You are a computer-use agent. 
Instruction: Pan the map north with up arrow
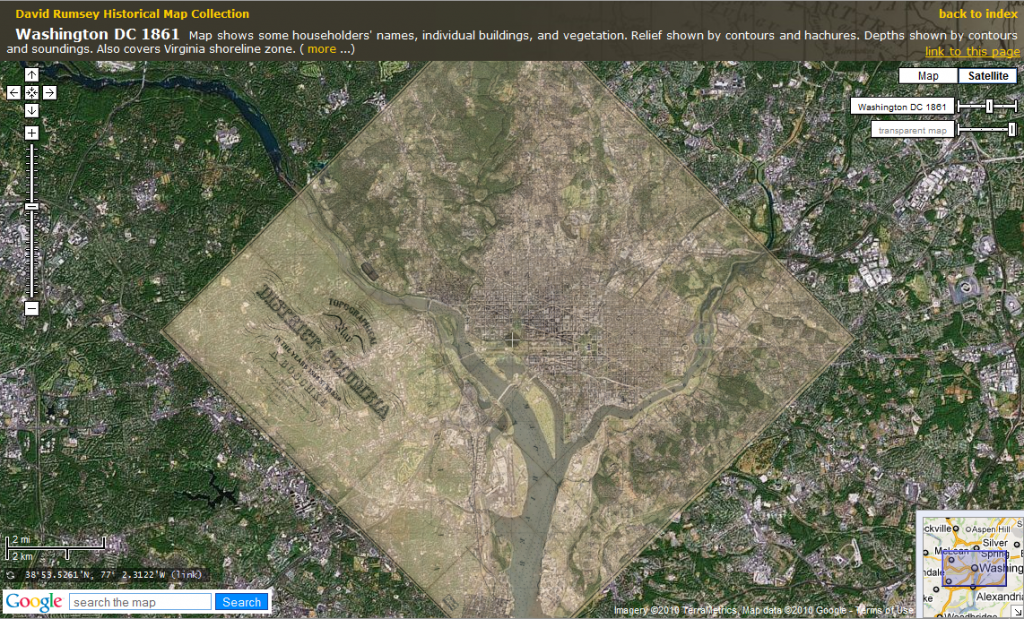[31, 75]
